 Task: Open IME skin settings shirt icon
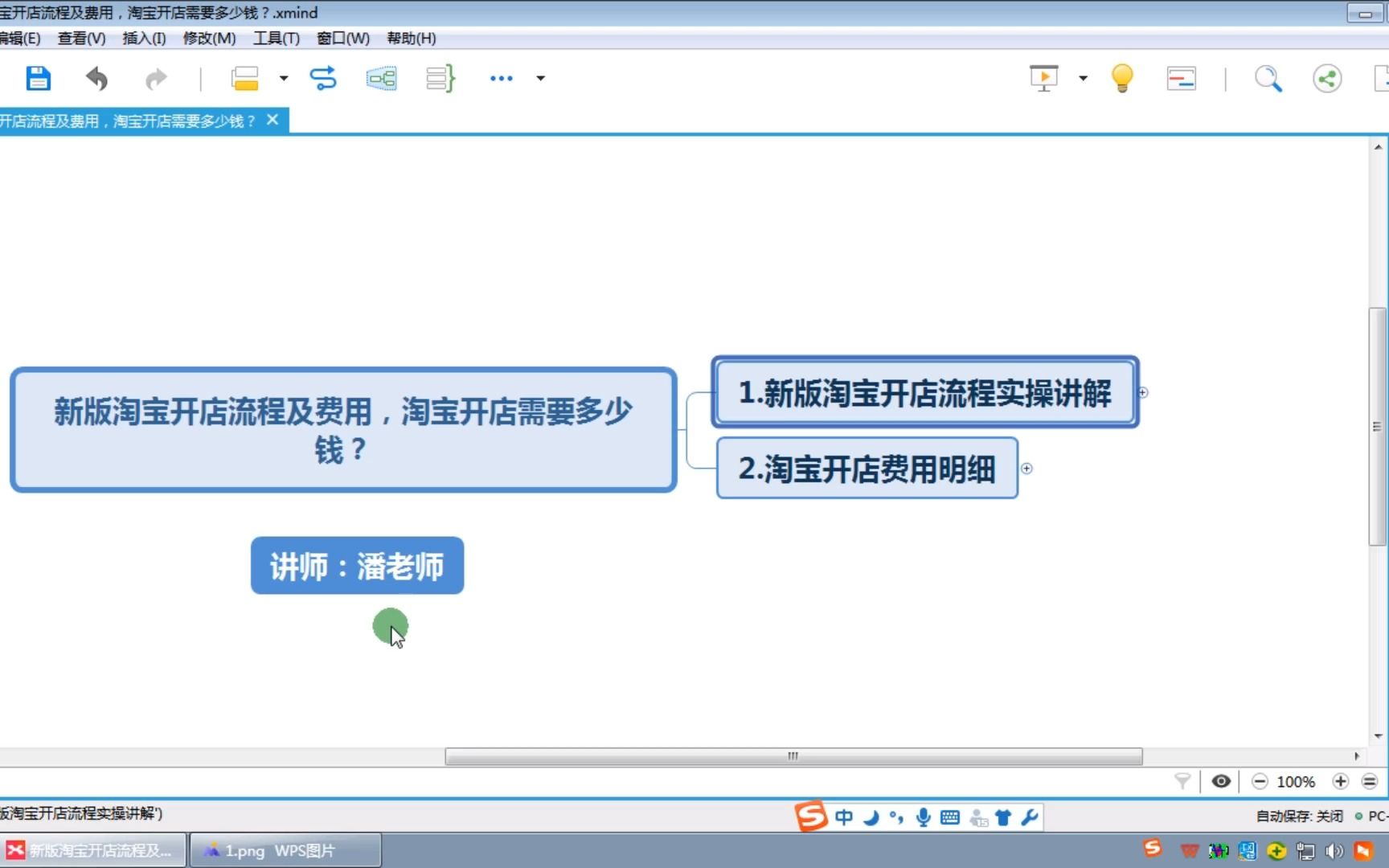point(1003,818)
